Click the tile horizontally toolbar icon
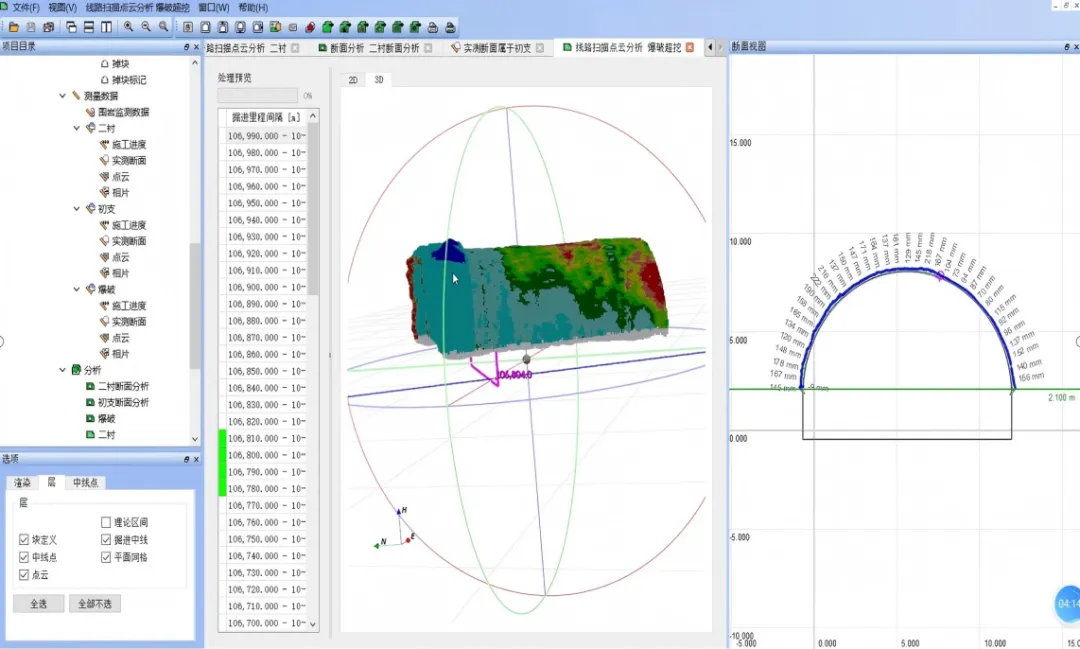The height and width of the screenshot is (649, 1080). pos(89,27)
